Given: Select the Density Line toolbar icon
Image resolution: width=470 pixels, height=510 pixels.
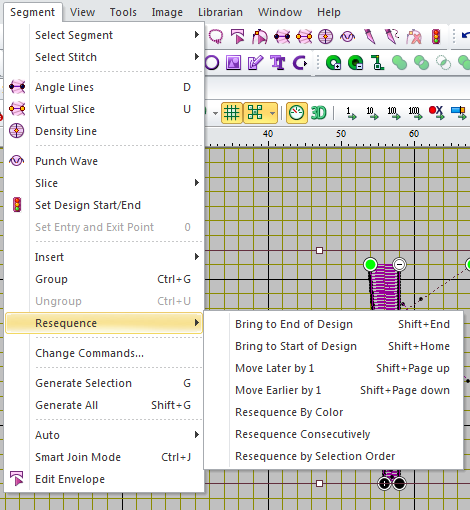Looking at the screenshot, I should 326,36.
